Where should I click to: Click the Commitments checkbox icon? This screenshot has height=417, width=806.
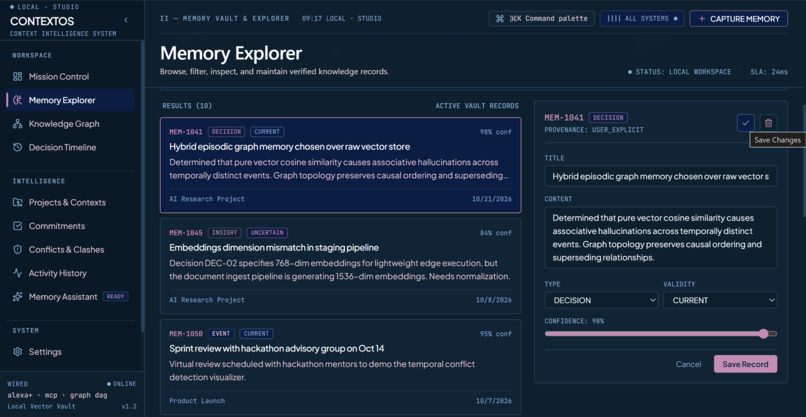pos(17,226)
